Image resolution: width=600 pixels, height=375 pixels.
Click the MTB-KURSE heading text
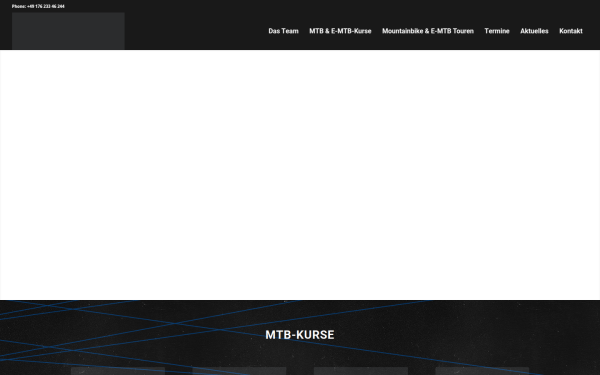pyautogui.click(x=300, y=335)
